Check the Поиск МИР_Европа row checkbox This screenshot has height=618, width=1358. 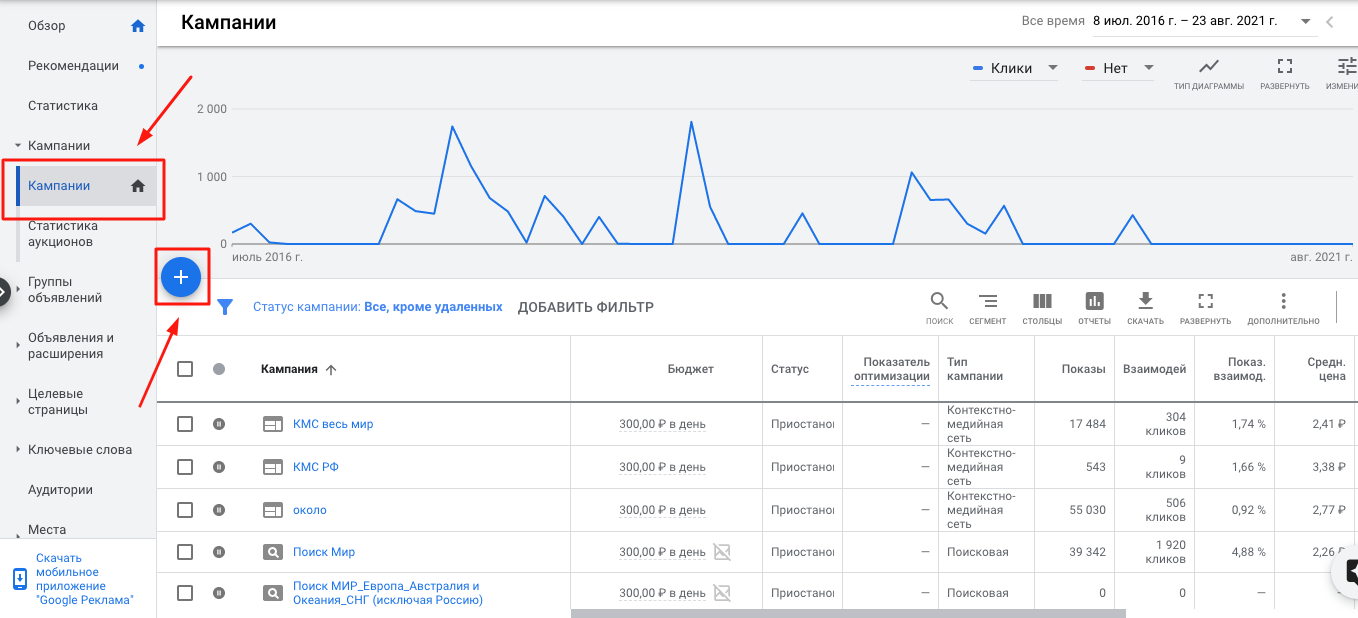185,593
